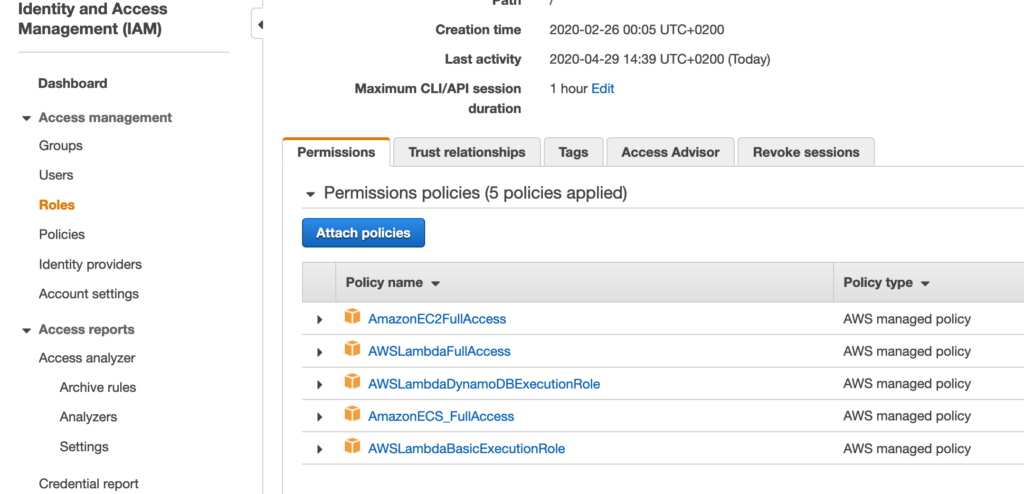Click AWS managed policy in the AmazonEC2FullAccess row
The image size is (1024, 494).
point(907,319)
